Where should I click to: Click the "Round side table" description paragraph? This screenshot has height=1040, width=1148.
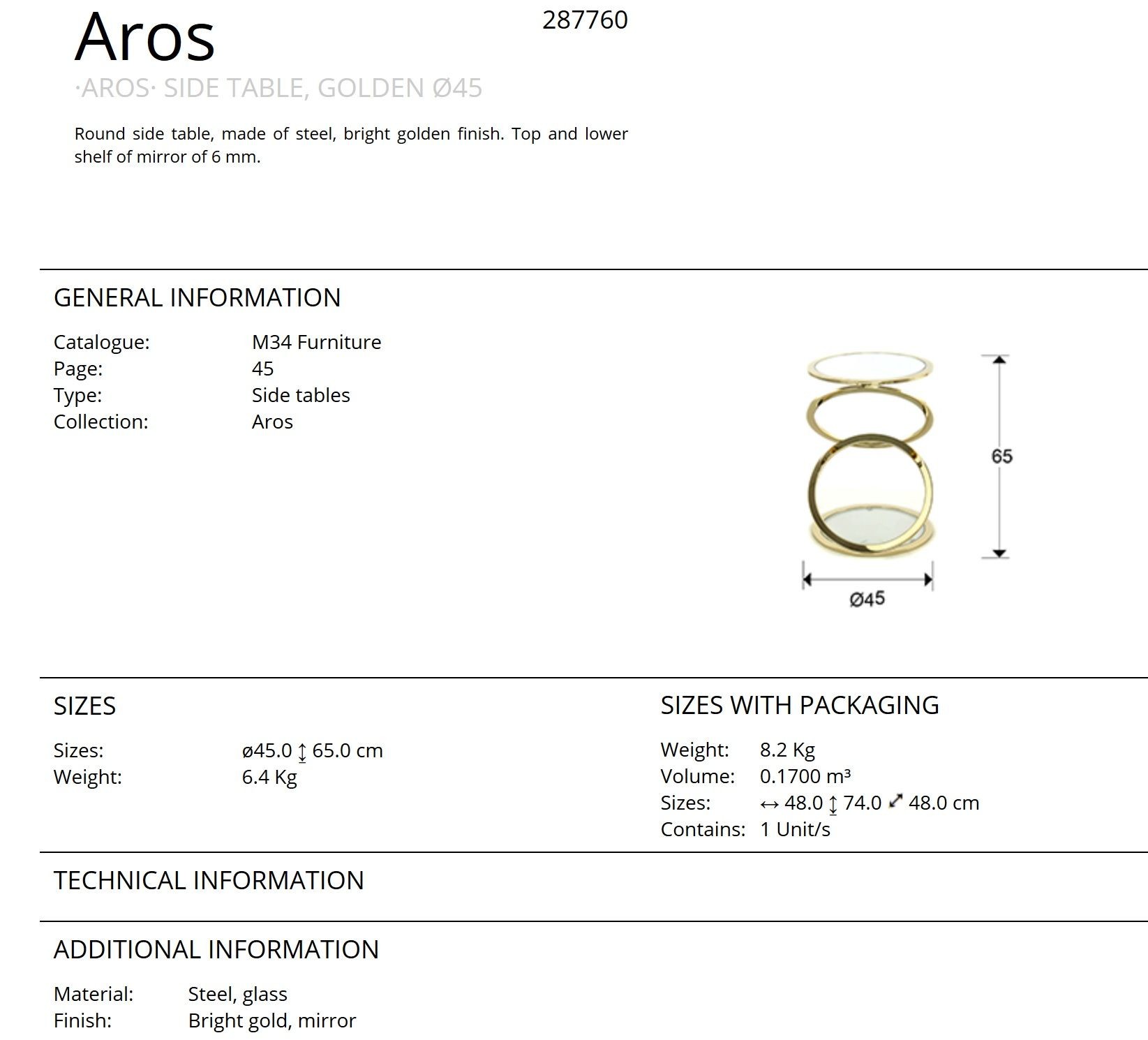pyautogui.click(x=351, y=145)
